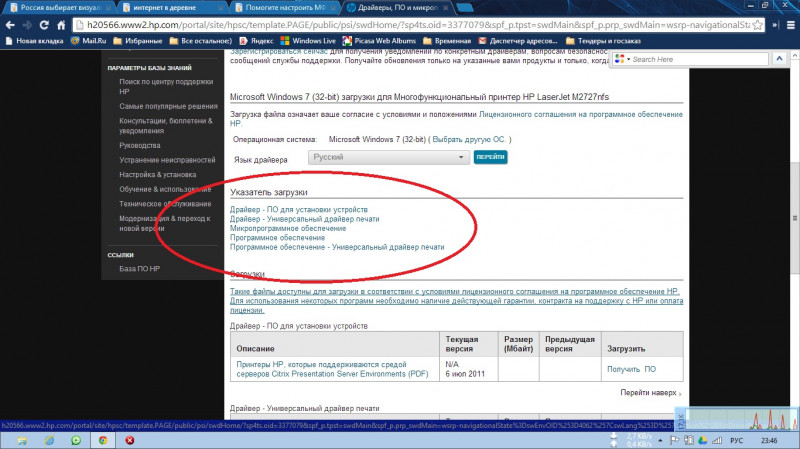Switch to the Россия выбирает визуал tab
Image resolution: width=800 pixels, height=449 pixels.
point(59,8)
